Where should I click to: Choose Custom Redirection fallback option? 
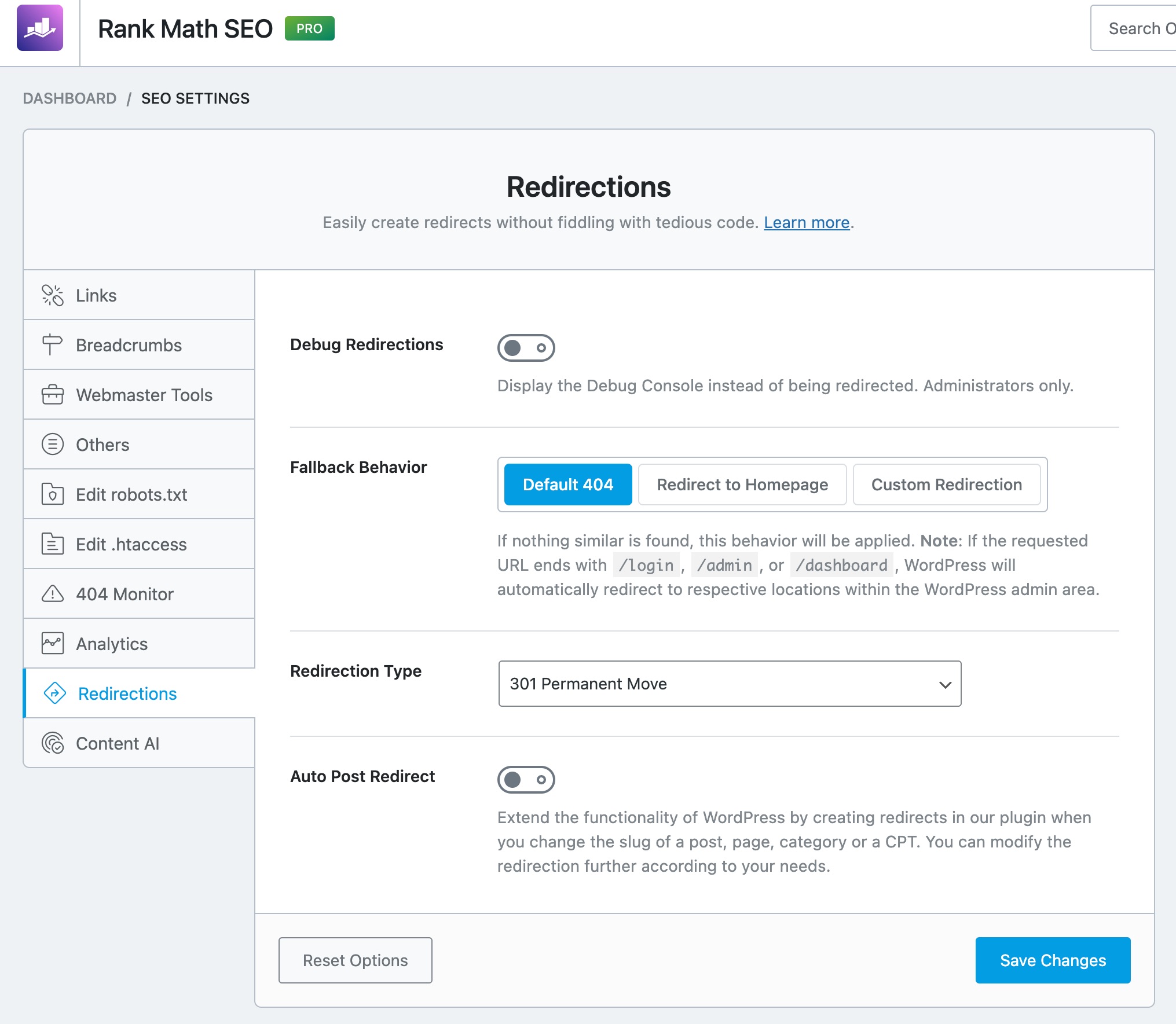[x=947, y=485]
